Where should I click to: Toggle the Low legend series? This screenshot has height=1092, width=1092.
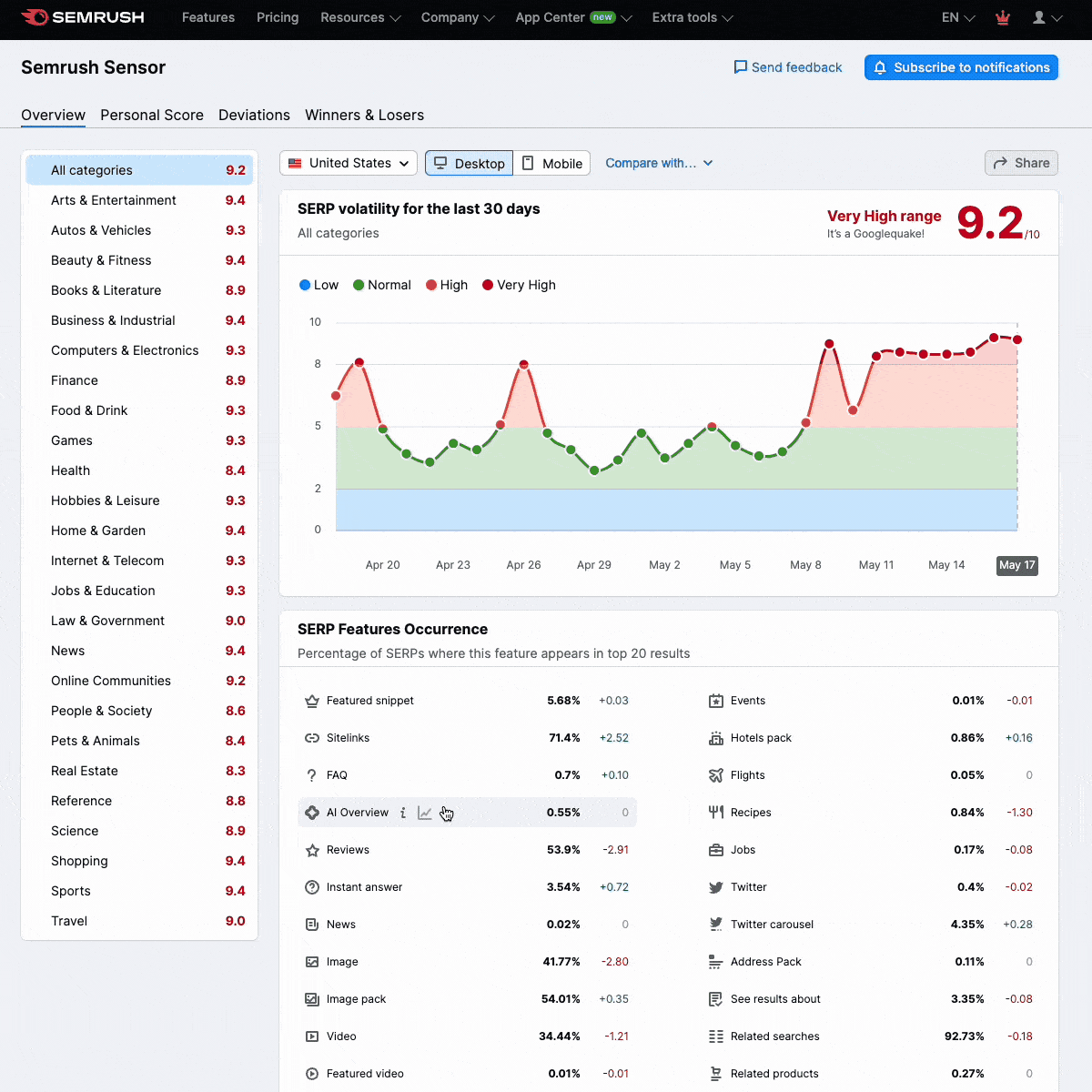pos(318,285)
